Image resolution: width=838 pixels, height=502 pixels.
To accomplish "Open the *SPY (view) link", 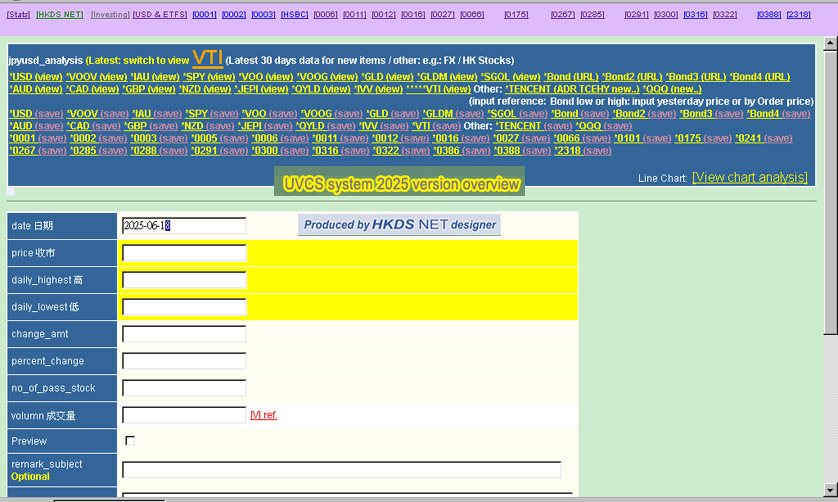I will coord(209,77).
